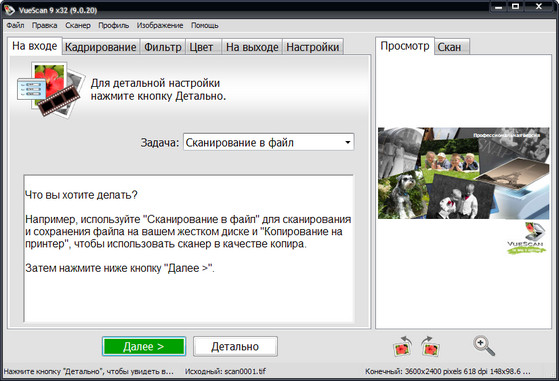Click the Детально button
This screenshot has width=559, height=381.
tap(235, 346)
